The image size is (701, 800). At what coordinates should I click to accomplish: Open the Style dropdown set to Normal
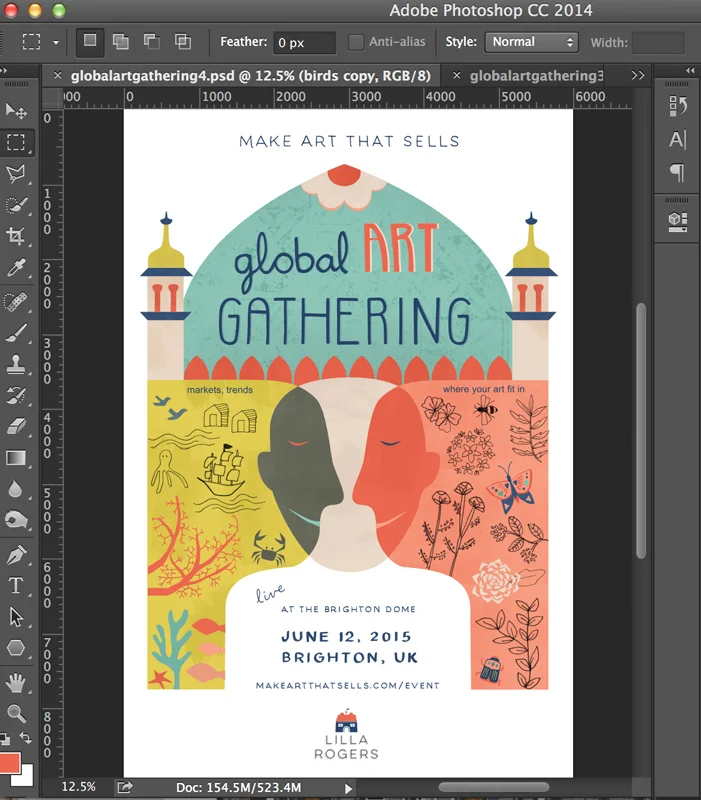532,42
